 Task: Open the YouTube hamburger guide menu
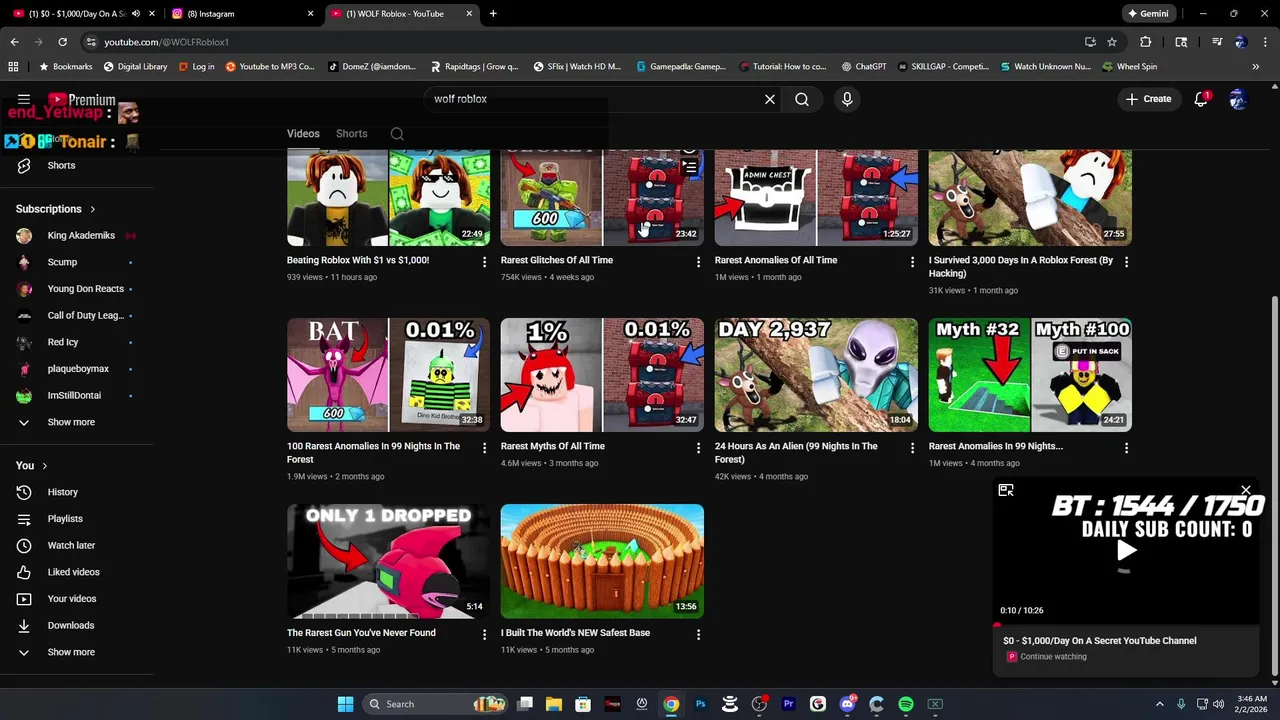click(x=24, y=100)
